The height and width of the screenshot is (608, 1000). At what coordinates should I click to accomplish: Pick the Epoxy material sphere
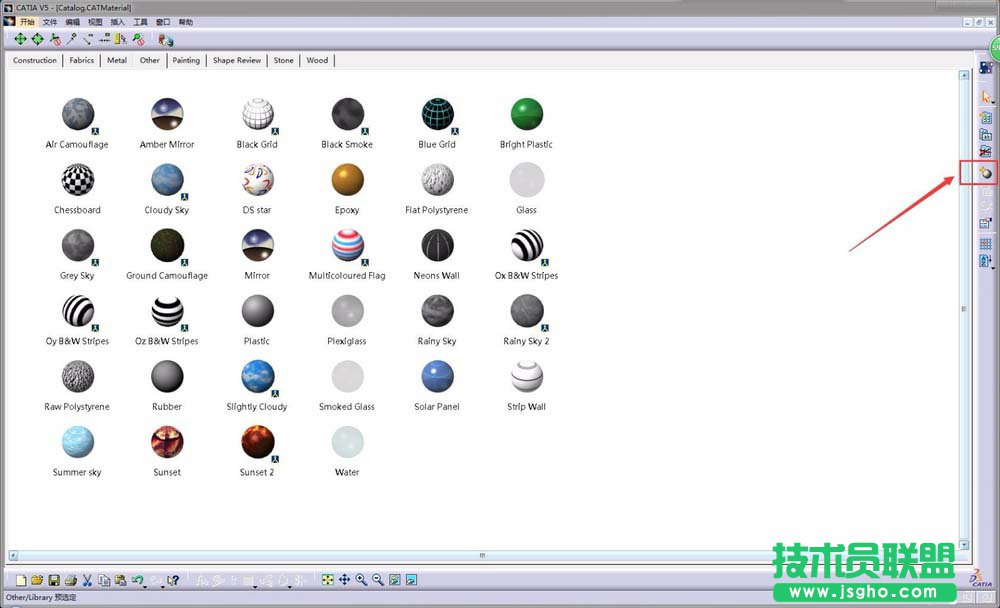pos(347,181)
